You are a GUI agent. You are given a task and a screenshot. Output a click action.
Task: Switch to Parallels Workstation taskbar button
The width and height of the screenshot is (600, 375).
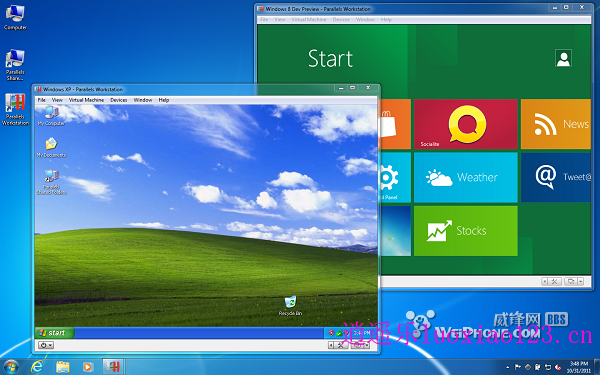click(113, 367)
